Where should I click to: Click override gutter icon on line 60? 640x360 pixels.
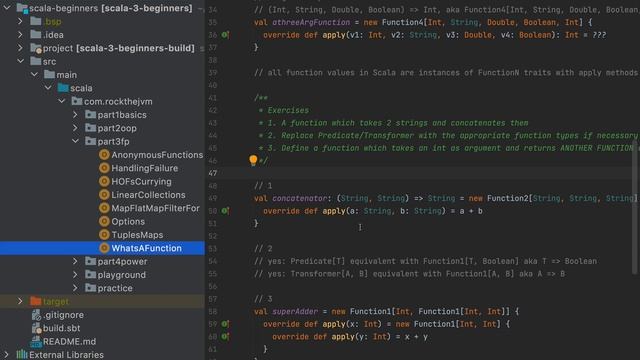[x=225, y=337]
